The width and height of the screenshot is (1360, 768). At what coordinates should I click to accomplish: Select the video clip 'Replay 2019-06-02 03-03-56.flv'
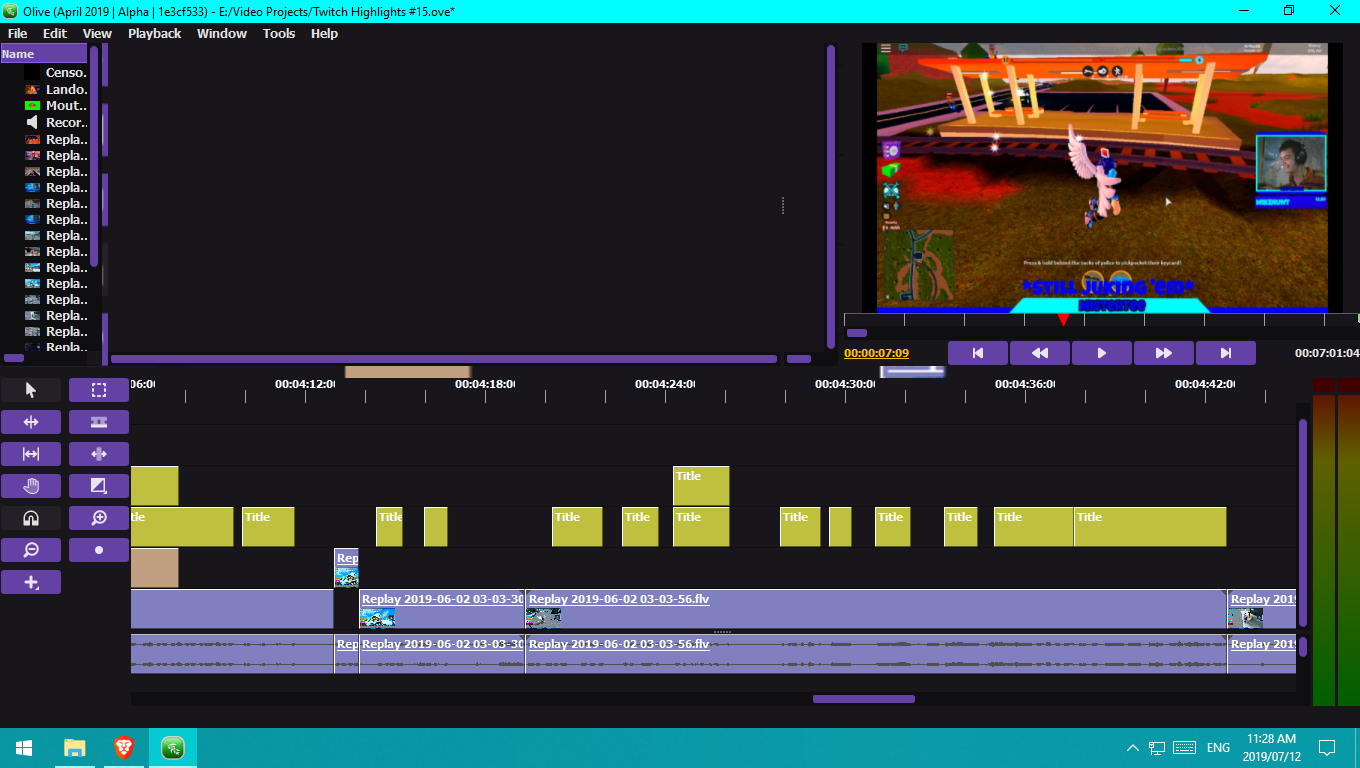(876, 609)
